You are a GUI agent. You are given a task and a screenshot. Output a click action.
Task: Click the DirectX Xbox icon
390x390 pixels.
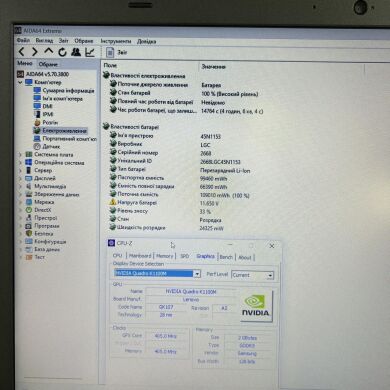click(29, 210)
